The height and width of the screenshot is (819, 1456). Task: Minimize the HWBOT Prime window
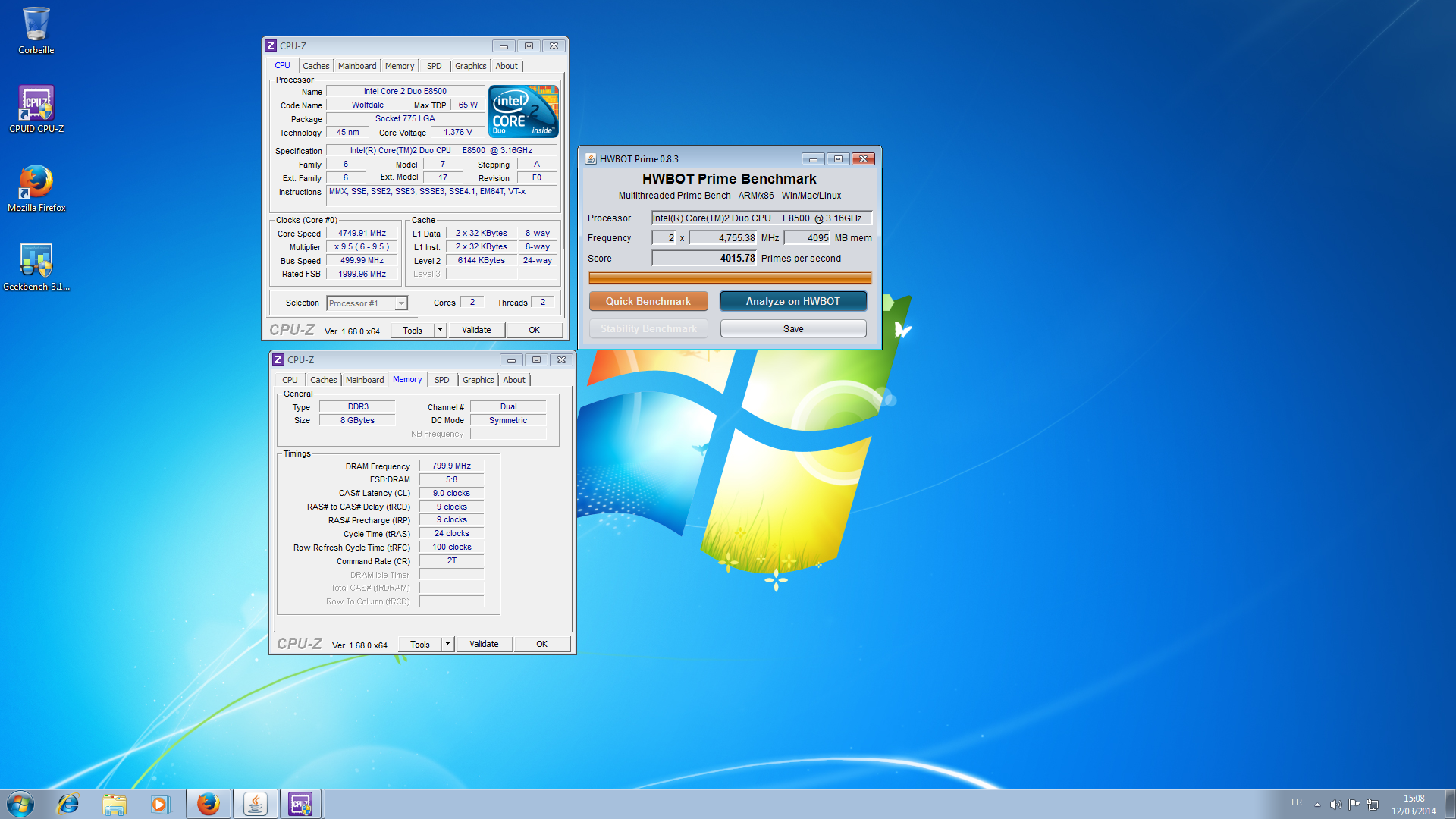(813, 159)
